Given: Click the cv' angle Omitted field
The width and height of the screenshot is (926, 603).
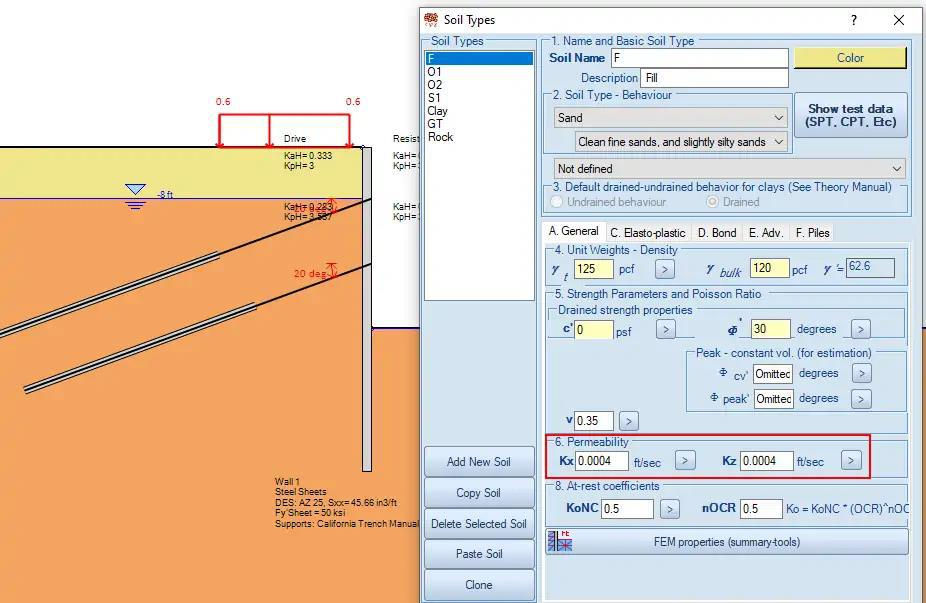Looking at the screenshot, I should pyautogui.click(x=772, y=374).
